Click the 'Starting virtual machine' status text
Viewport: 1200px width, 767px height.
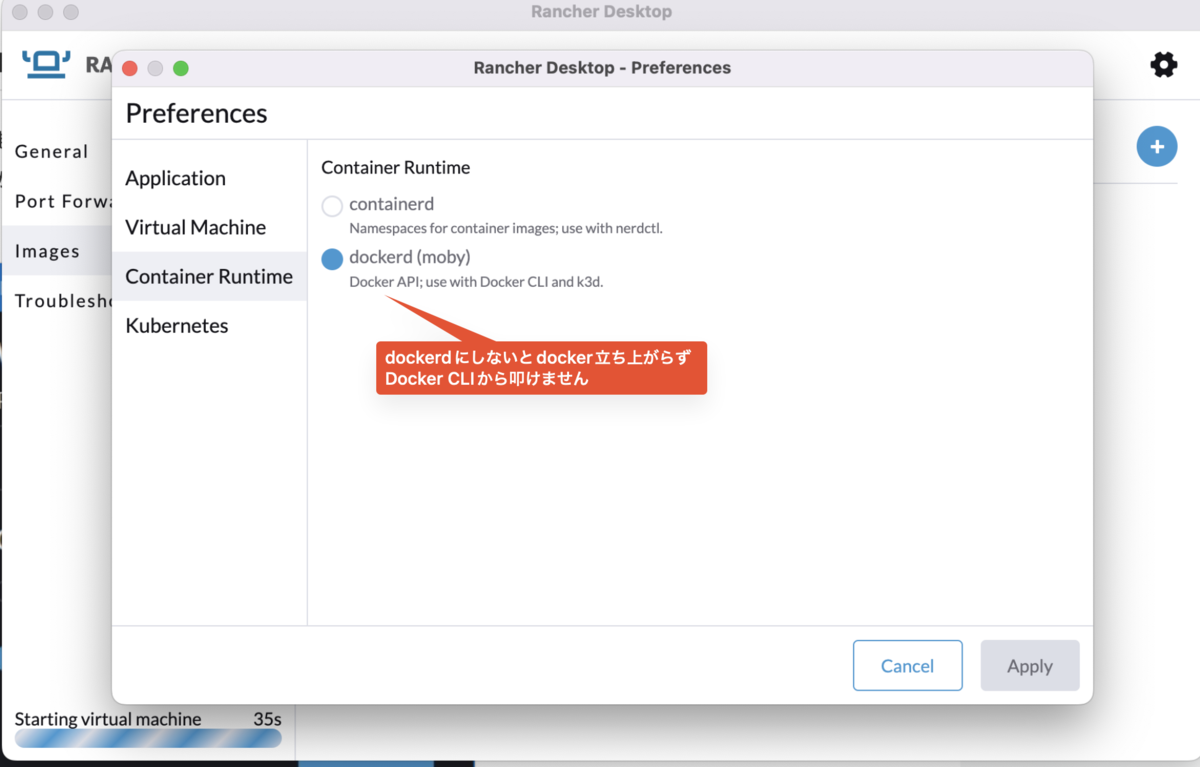[x=108, y=719]
